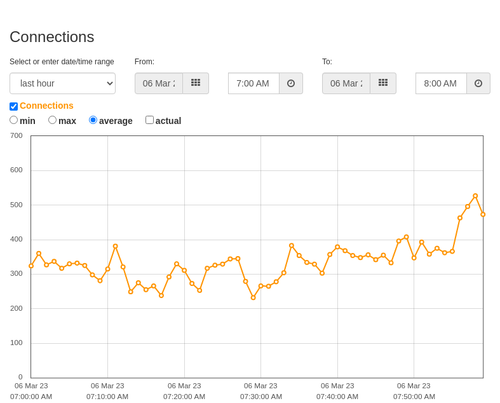500x403 pixels.
Task: Select the max radio button
Action: click(52, 120)
